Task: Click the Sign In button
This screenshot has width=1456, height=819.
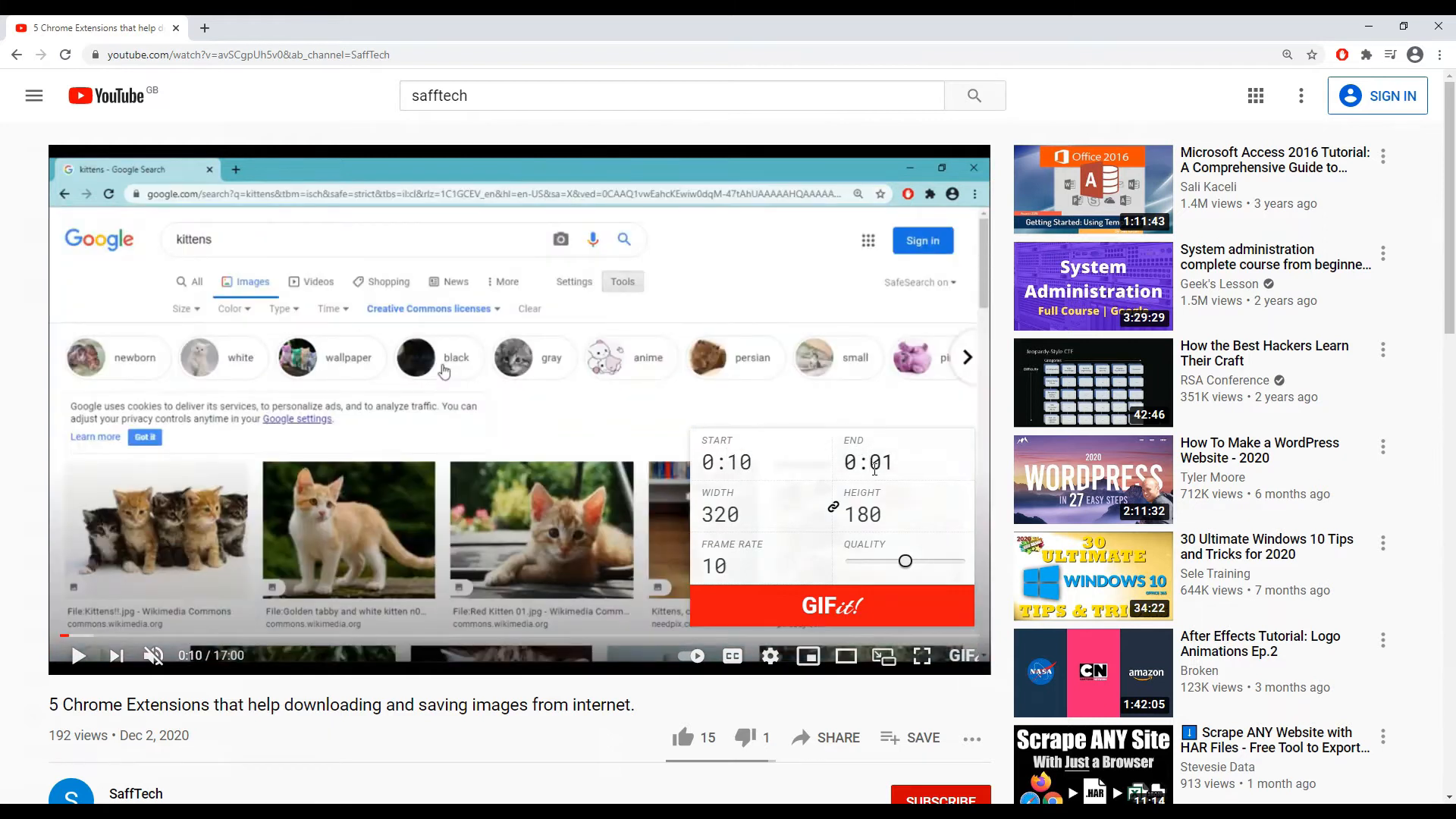Action: coord(1377,96)
